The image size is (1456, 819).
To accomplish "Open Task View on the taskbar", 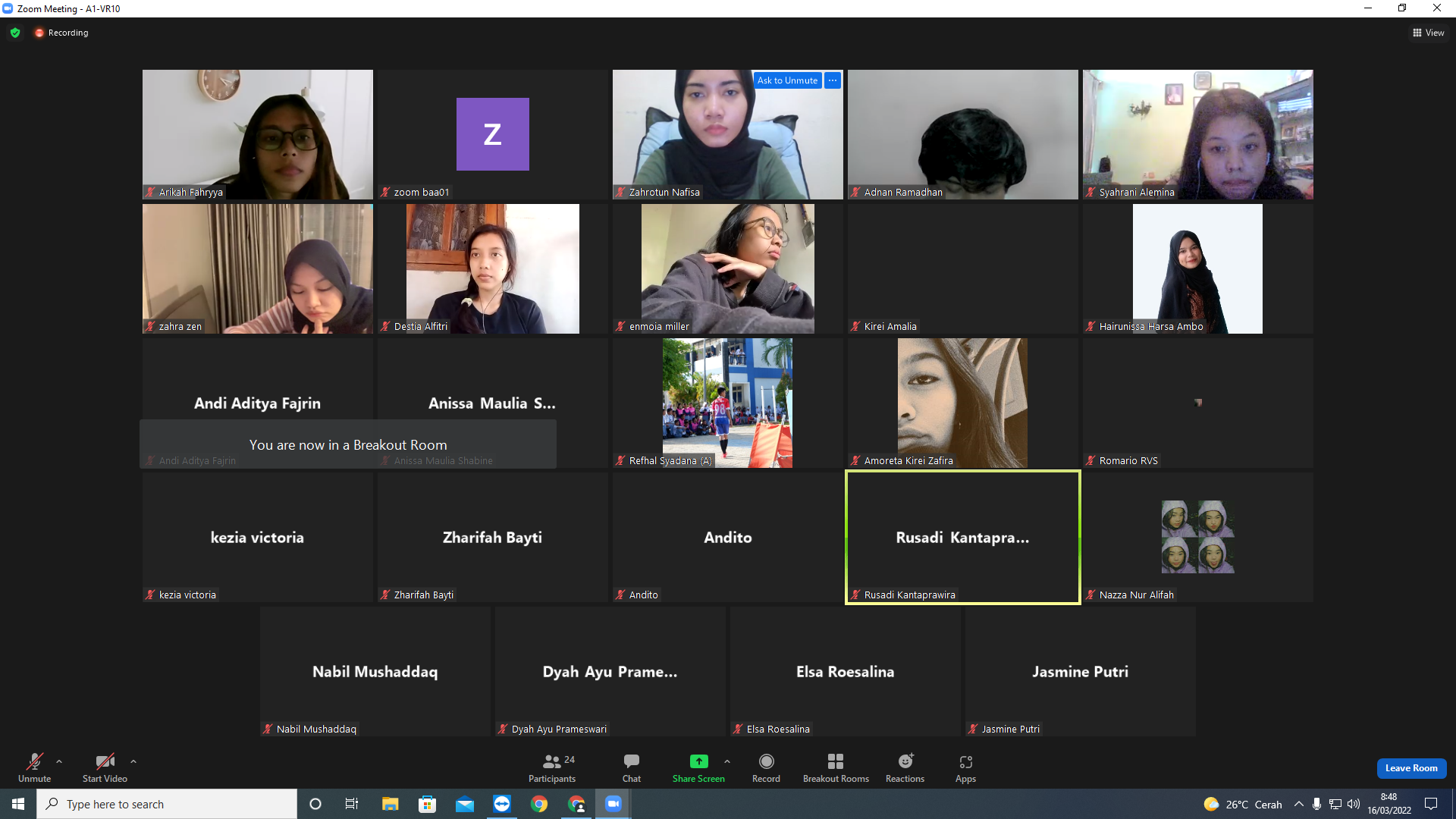I will 352,804.
